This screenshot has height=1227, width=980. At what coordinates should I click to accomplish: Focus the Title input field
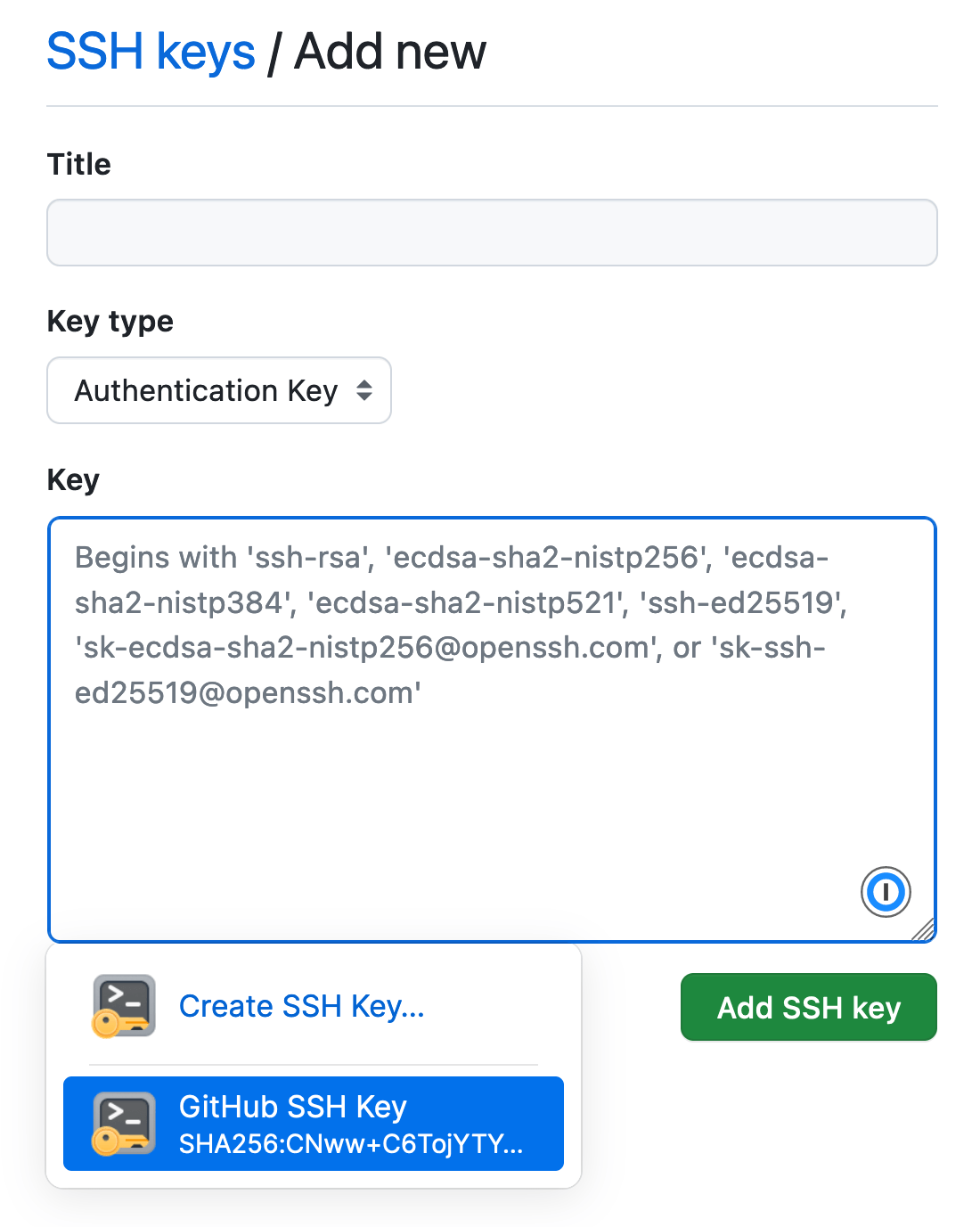492,233
